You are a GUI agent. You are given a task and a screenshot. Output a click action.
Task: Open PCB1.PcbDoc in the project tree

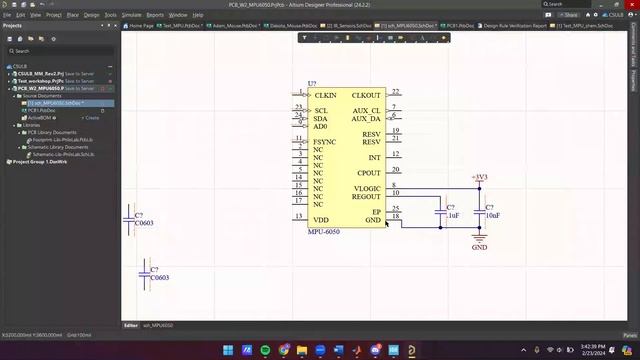[x=41, y=111]
